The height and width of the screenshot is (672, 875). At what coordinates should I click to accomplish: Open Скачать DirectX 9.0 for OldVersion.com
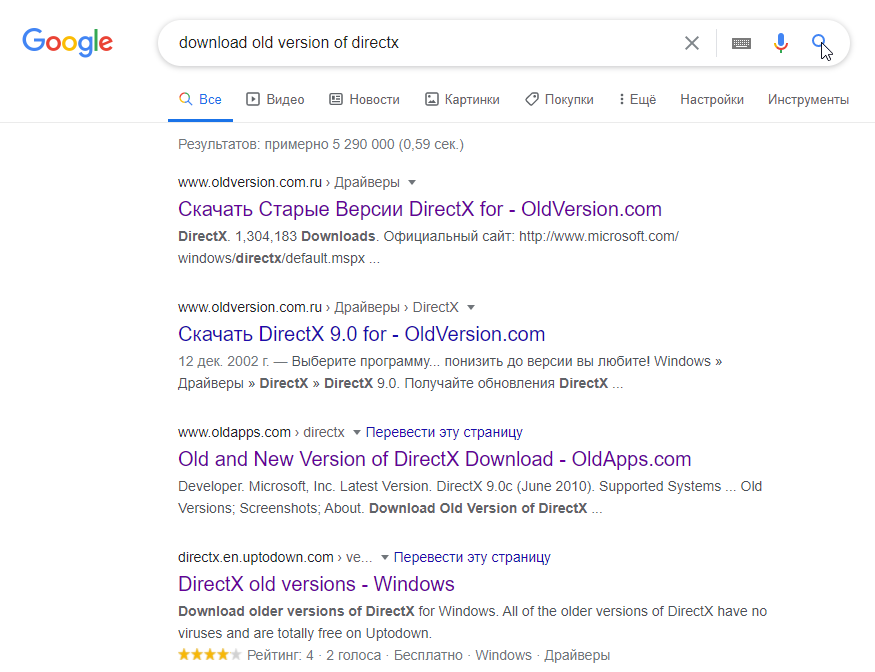point(362,334)
